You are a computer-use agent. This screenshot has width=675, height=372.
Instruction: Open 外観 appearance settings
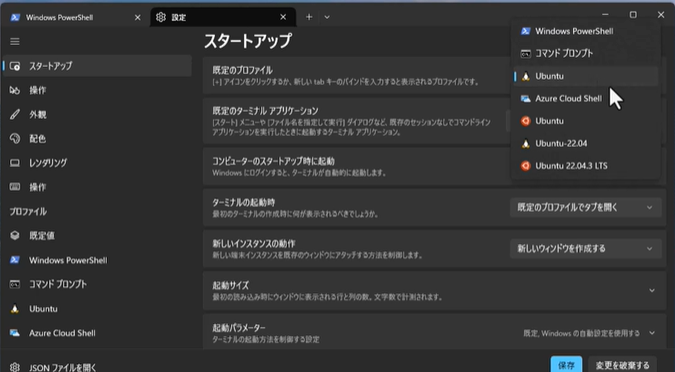click(x=97, y=115)
